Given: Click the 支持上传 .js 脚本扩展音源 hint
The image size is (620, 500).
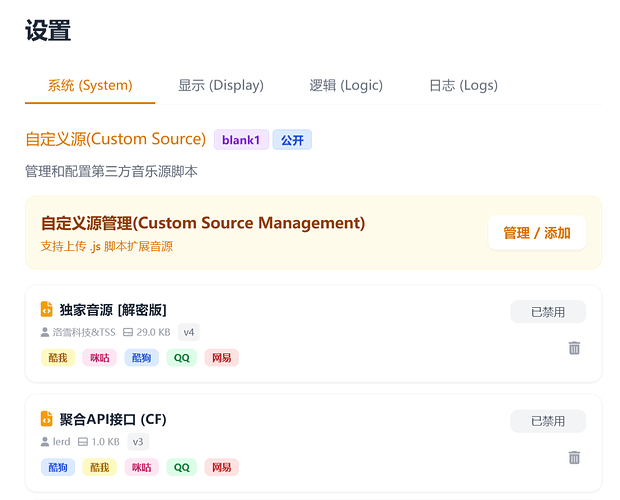Looking at the screenshot, I should tap(107, 246).
